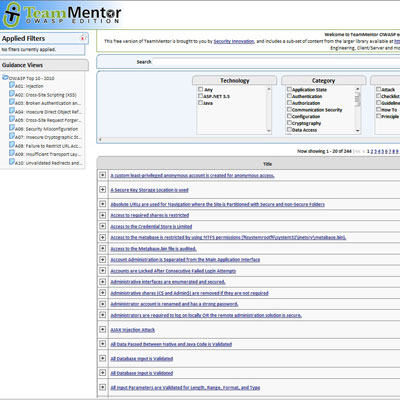This screenshot has height=400, width=400.
Task: Click the TeamMentor logo icon
Action: pyautogui.click(x=12, y=14)
